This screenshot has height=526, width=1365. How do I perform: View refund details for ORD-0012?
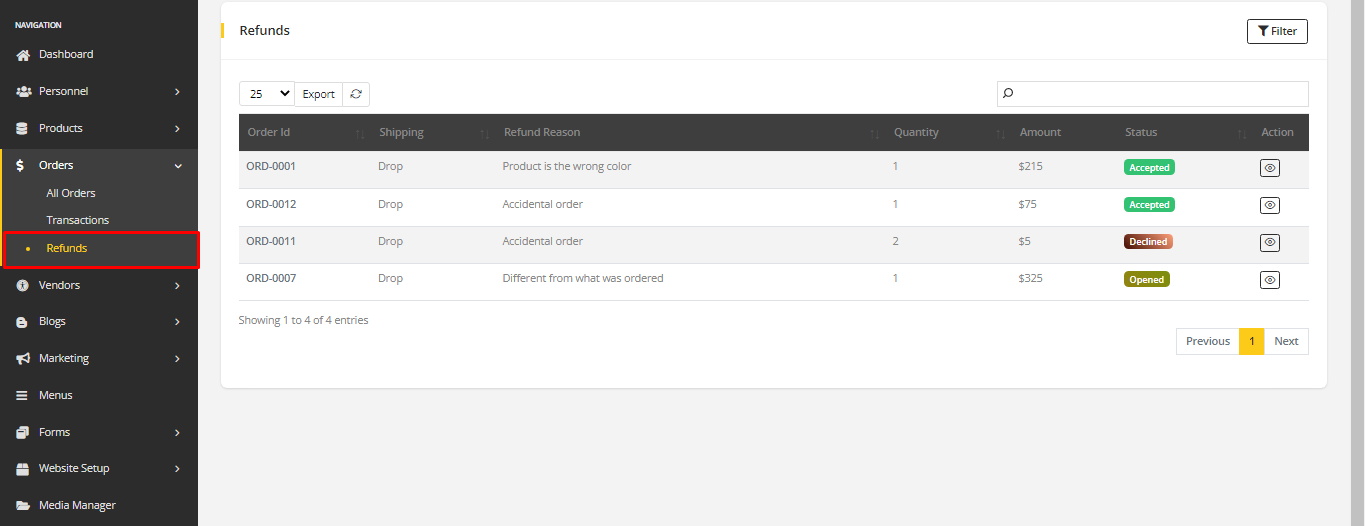click(1270, 205)
